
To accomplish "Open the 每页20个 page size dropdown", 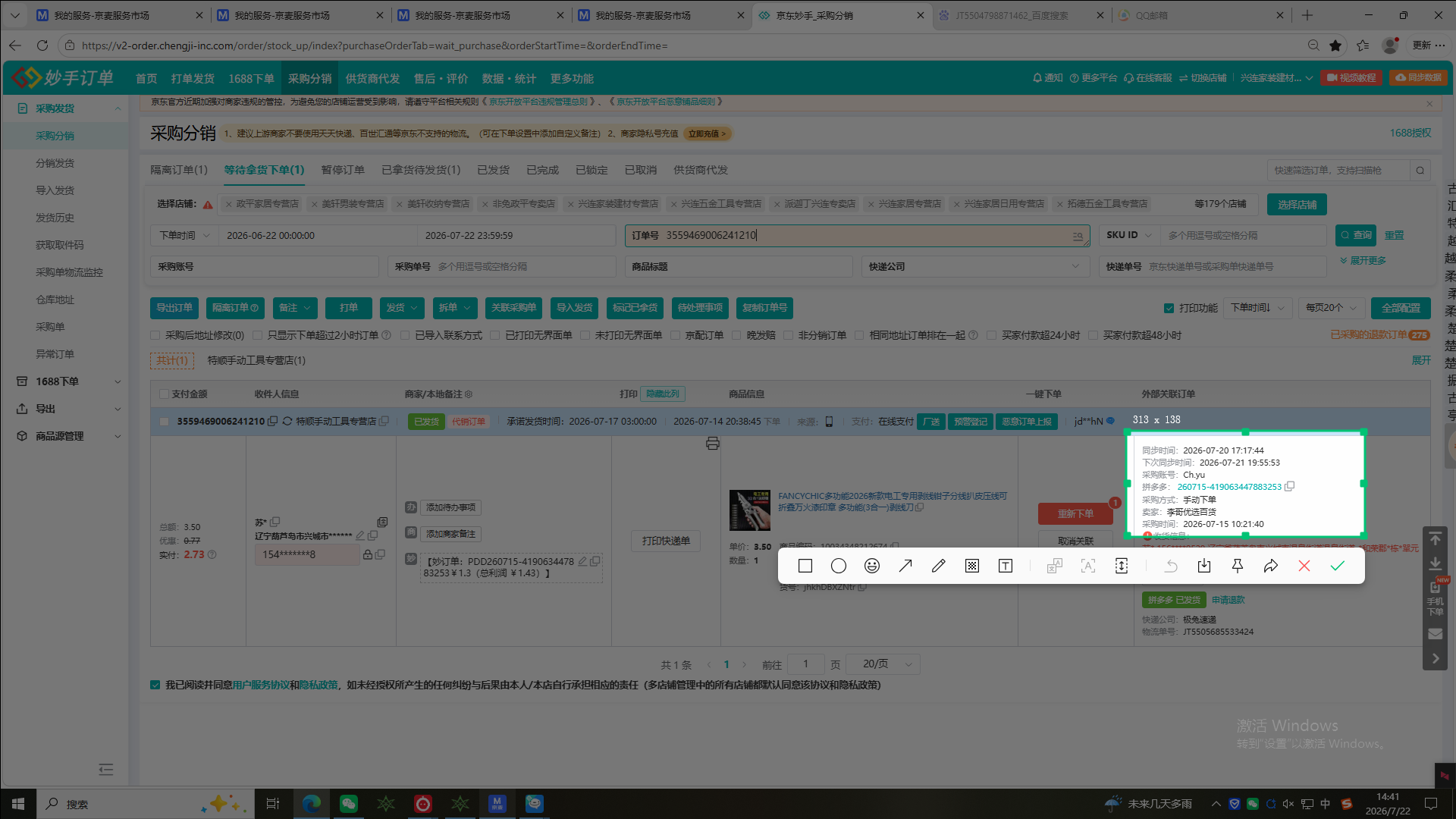I will click(x=1331, y=308).
